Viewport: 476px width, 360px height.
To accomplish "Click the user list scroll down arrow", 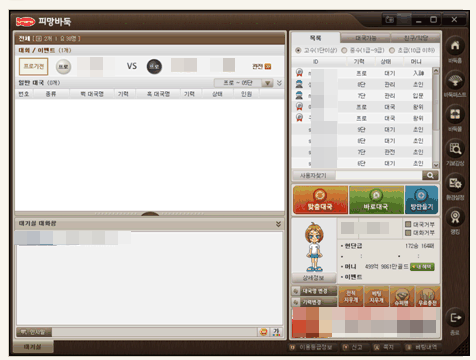I will click(436, 165).
